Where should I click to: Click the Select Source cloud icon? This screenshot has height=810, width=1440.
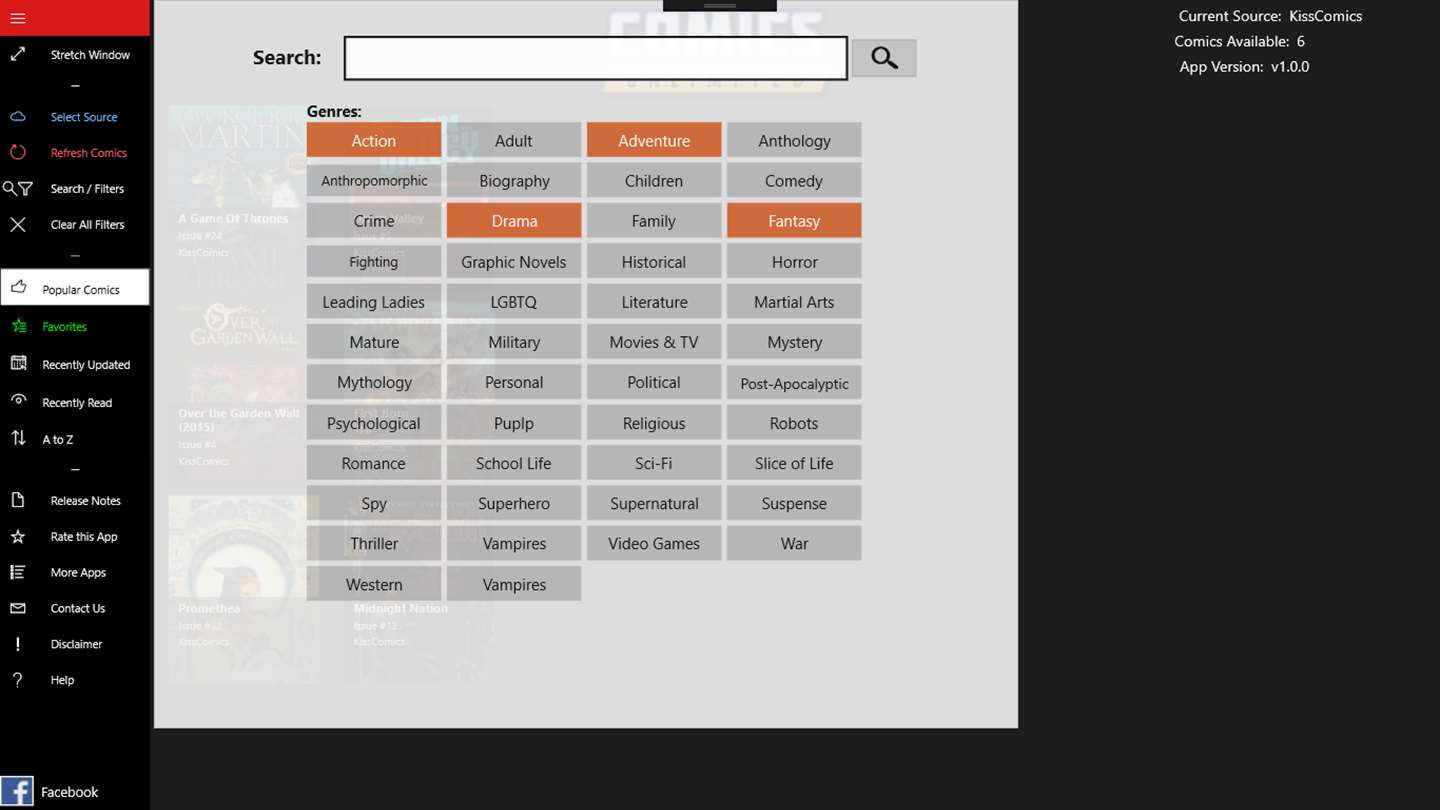[x=18, y=116]
